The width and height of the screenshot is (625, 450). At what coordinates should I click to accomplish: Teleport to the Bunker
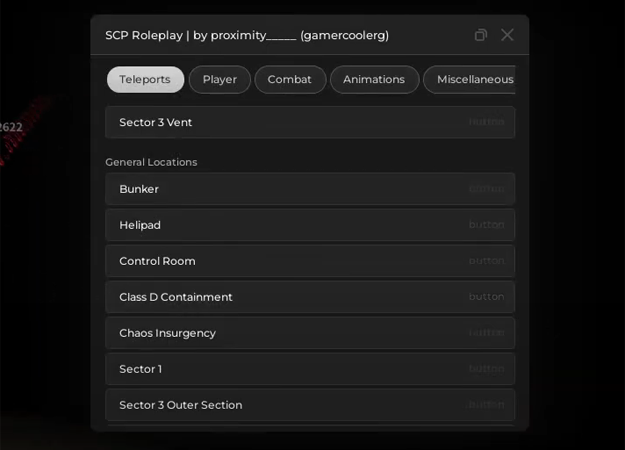(x=310, y=189)
